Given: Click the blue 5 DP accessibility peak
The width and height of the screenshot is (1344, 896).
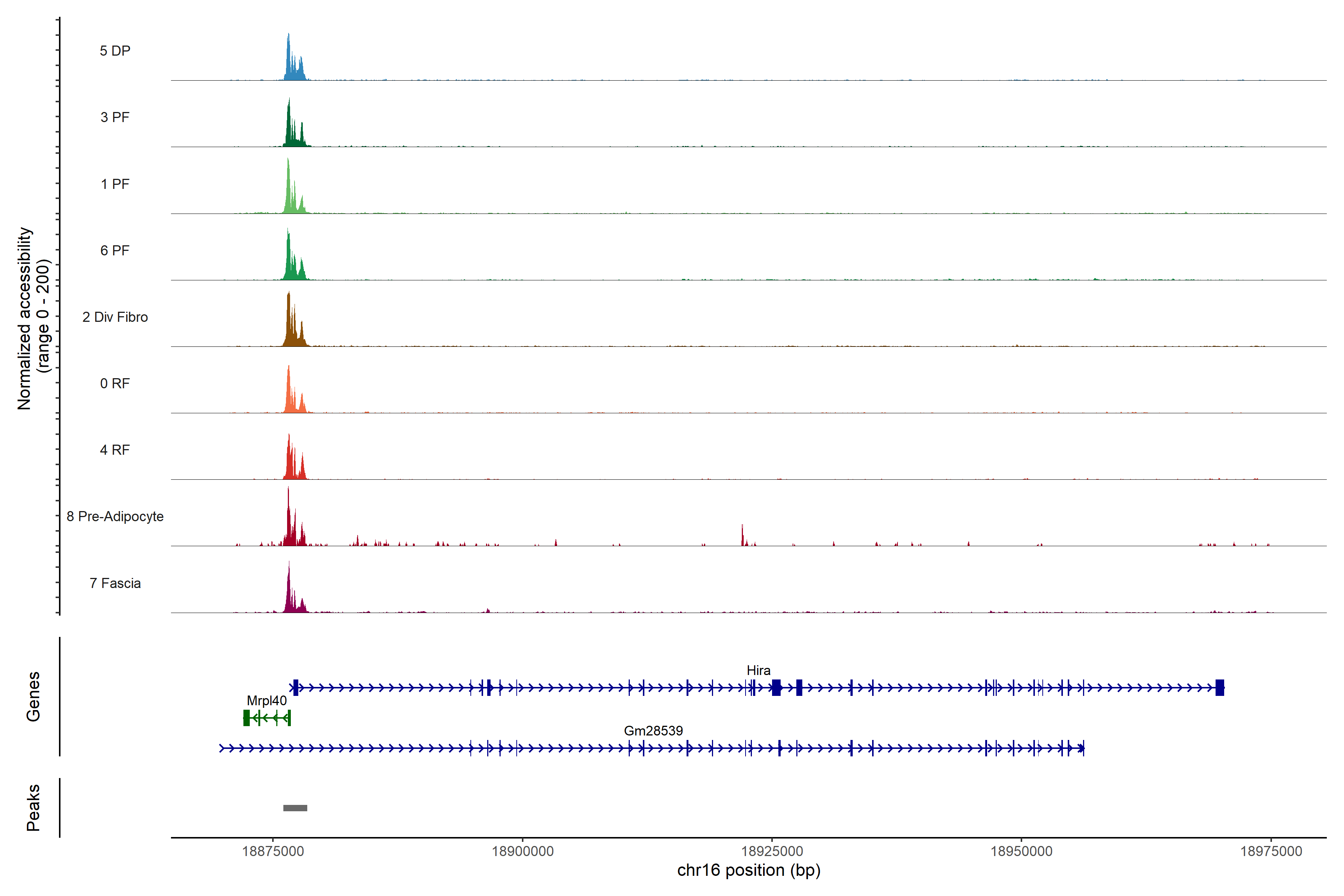Looking at the screenshot, I should [290, 66].
